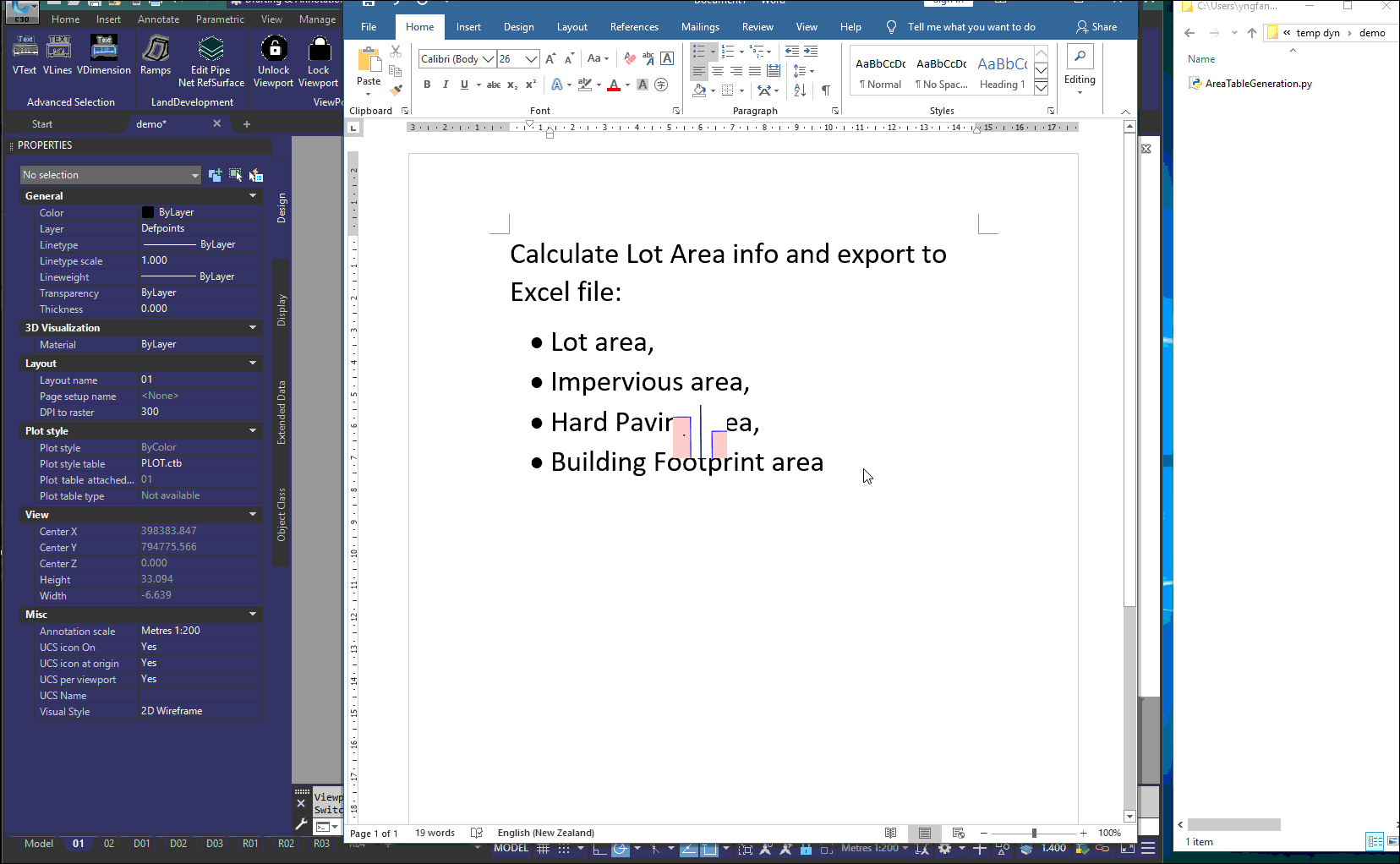Click Decrease Indent icon
The width and height of the screenshot is (1400, 864).
[x=792, y=52]
